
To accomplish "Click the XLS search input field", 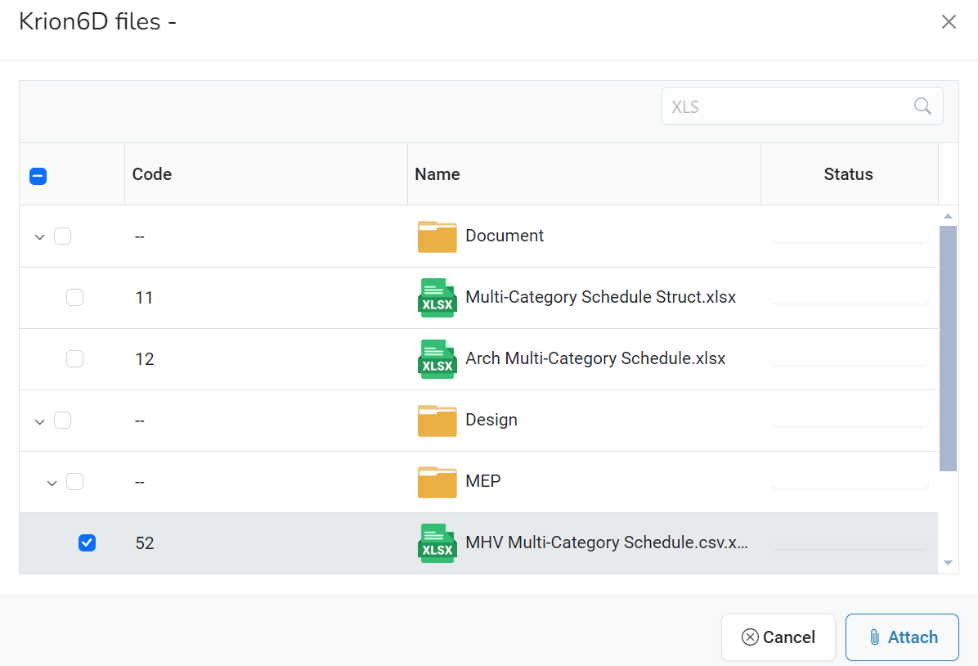I will point(785,107).
